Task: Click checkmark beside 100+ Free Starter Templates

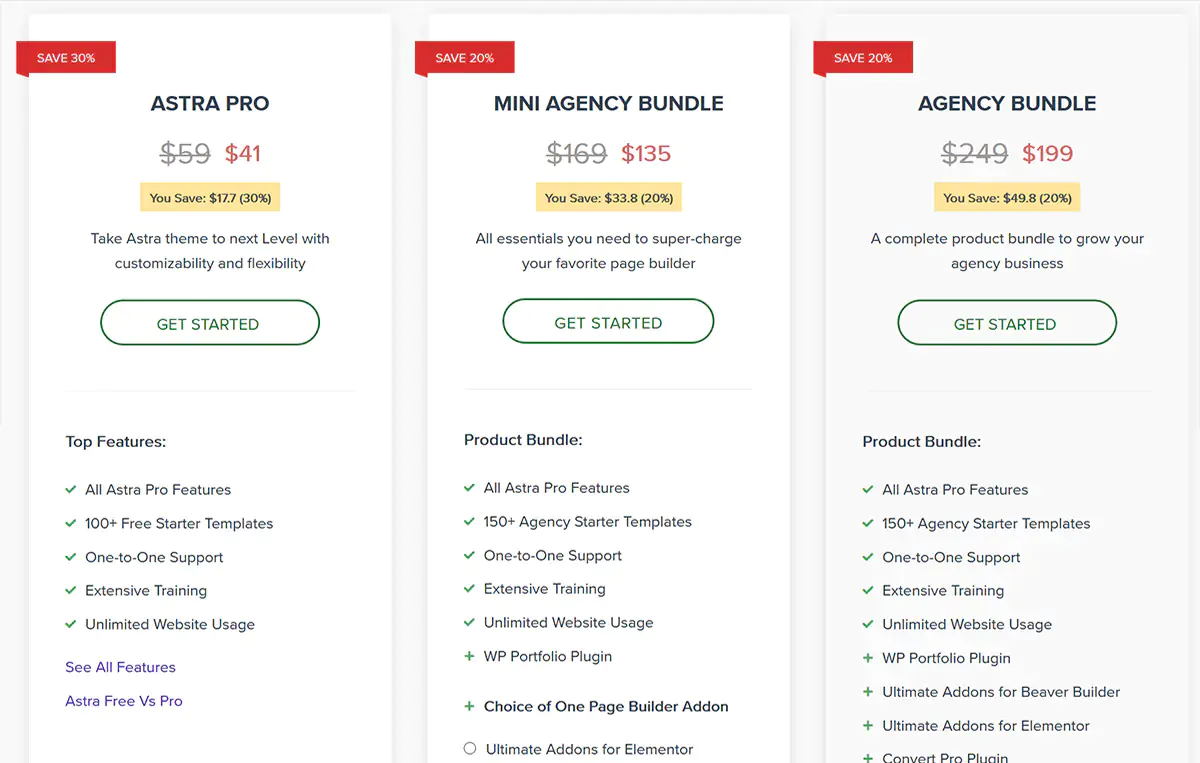Action: pyautogui.click(x=71, y=523)
